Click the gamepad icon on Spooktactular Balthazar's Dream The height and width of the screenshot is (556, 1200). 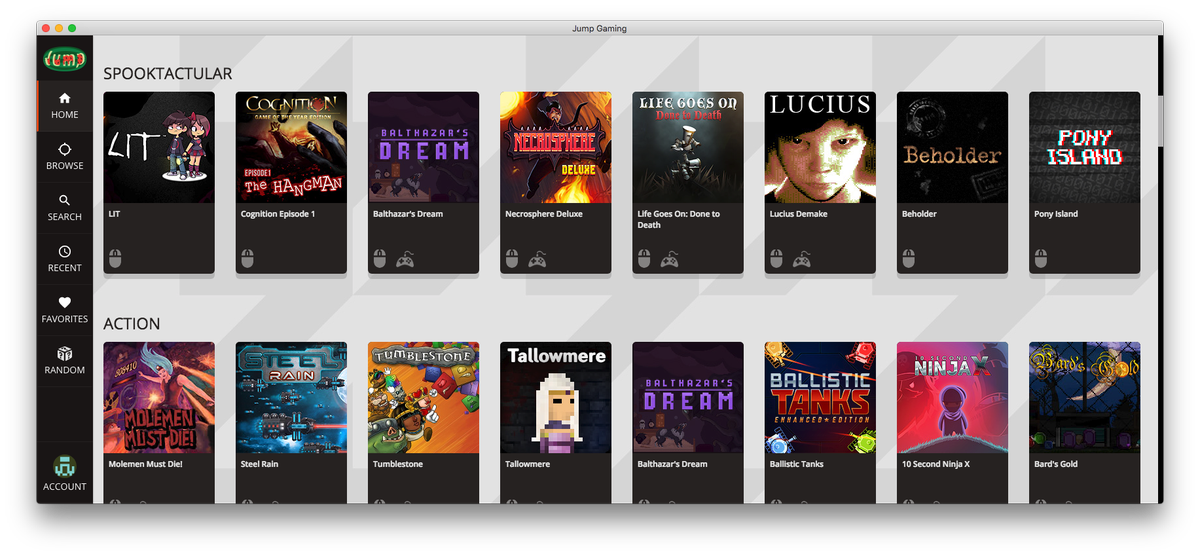pos(405,260)
